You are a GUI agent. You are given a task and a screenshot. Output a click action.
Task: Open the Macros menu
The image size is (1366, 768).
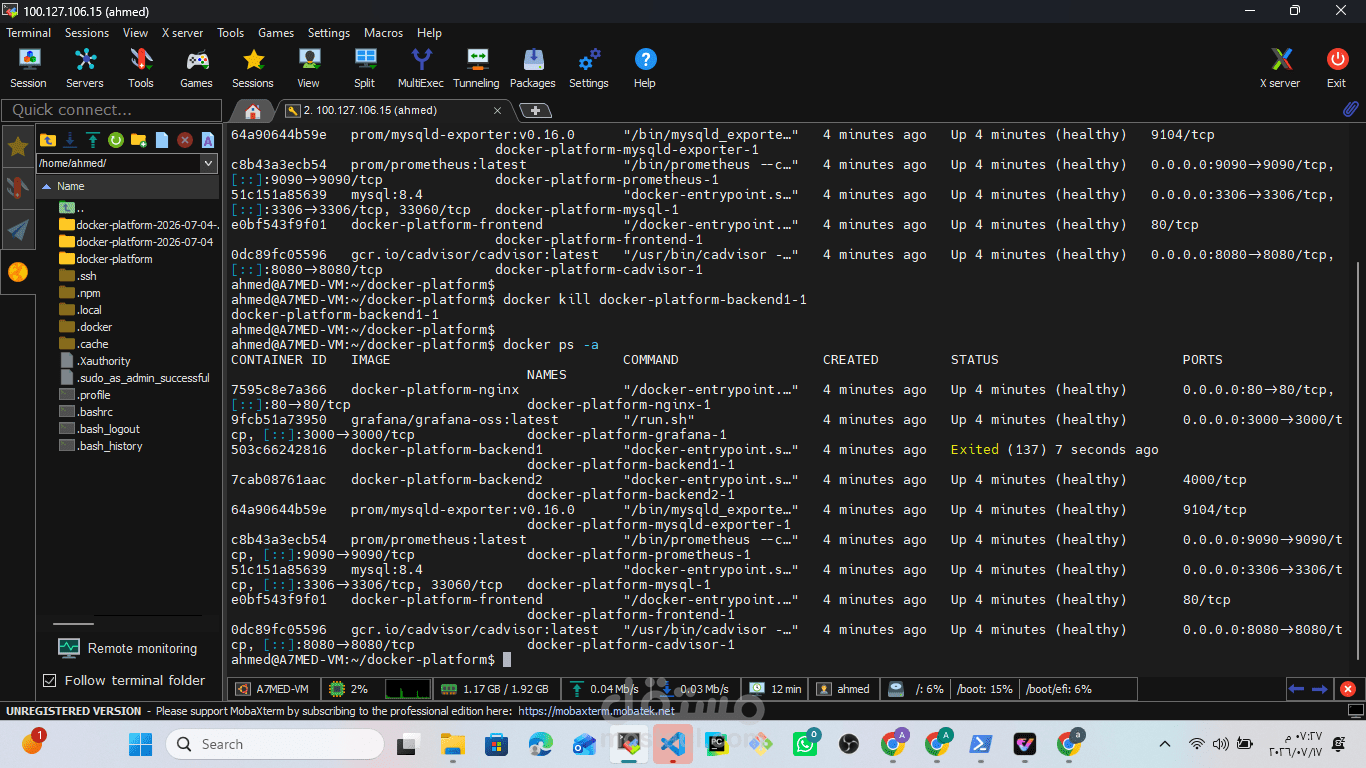tap(384, 33)
